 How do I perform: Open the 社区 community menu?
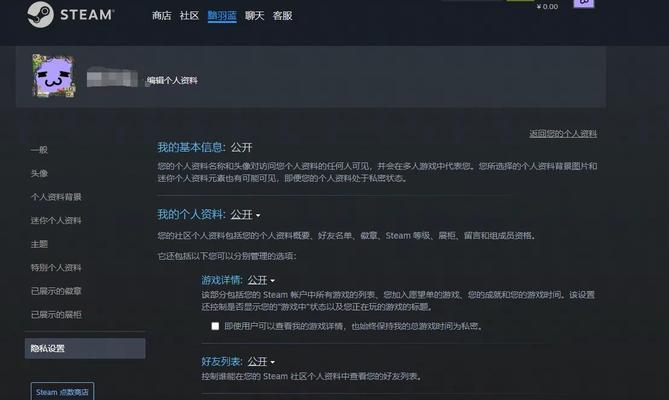189,16
